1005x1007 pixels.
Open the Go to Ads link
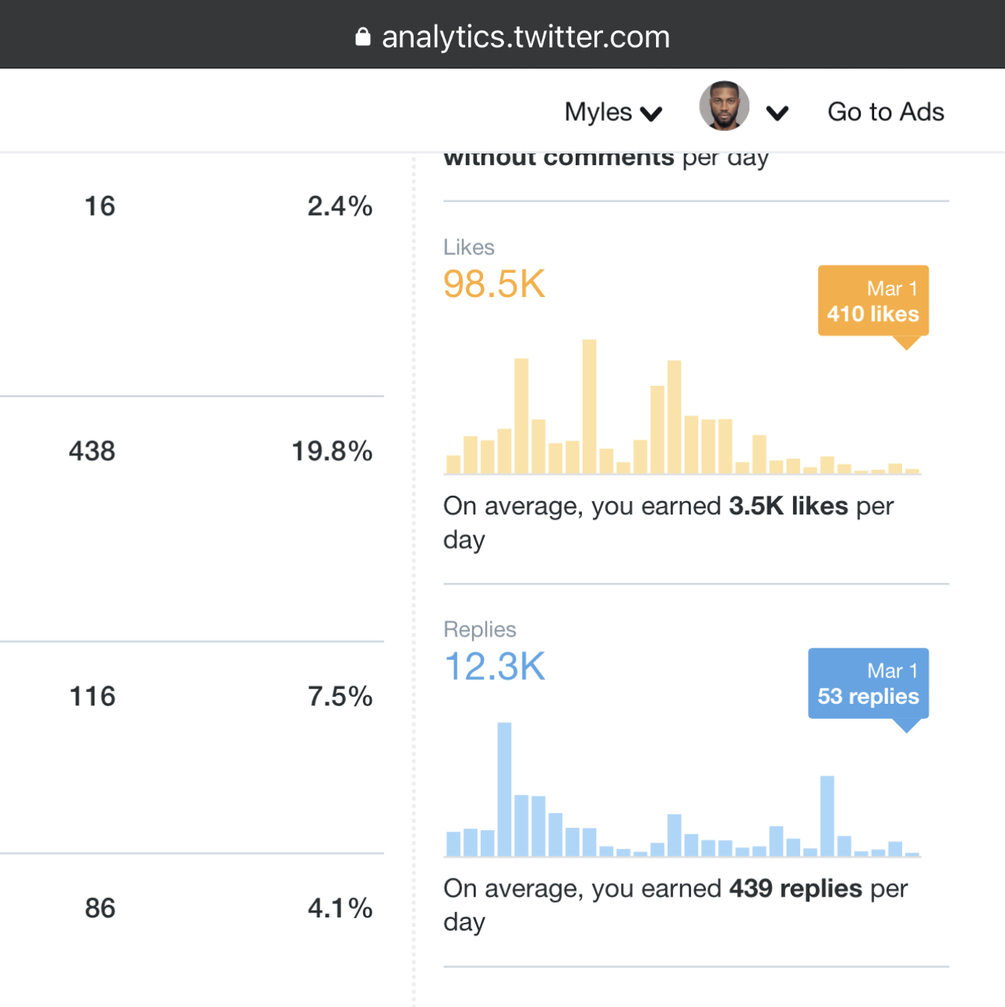(x=885, y=112)
